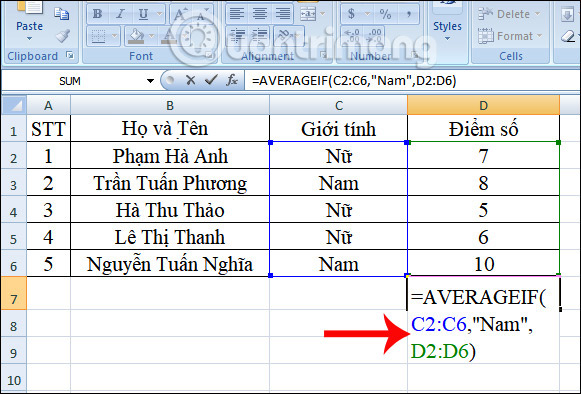Click inside the formula bar text

[x=354, y=80]
